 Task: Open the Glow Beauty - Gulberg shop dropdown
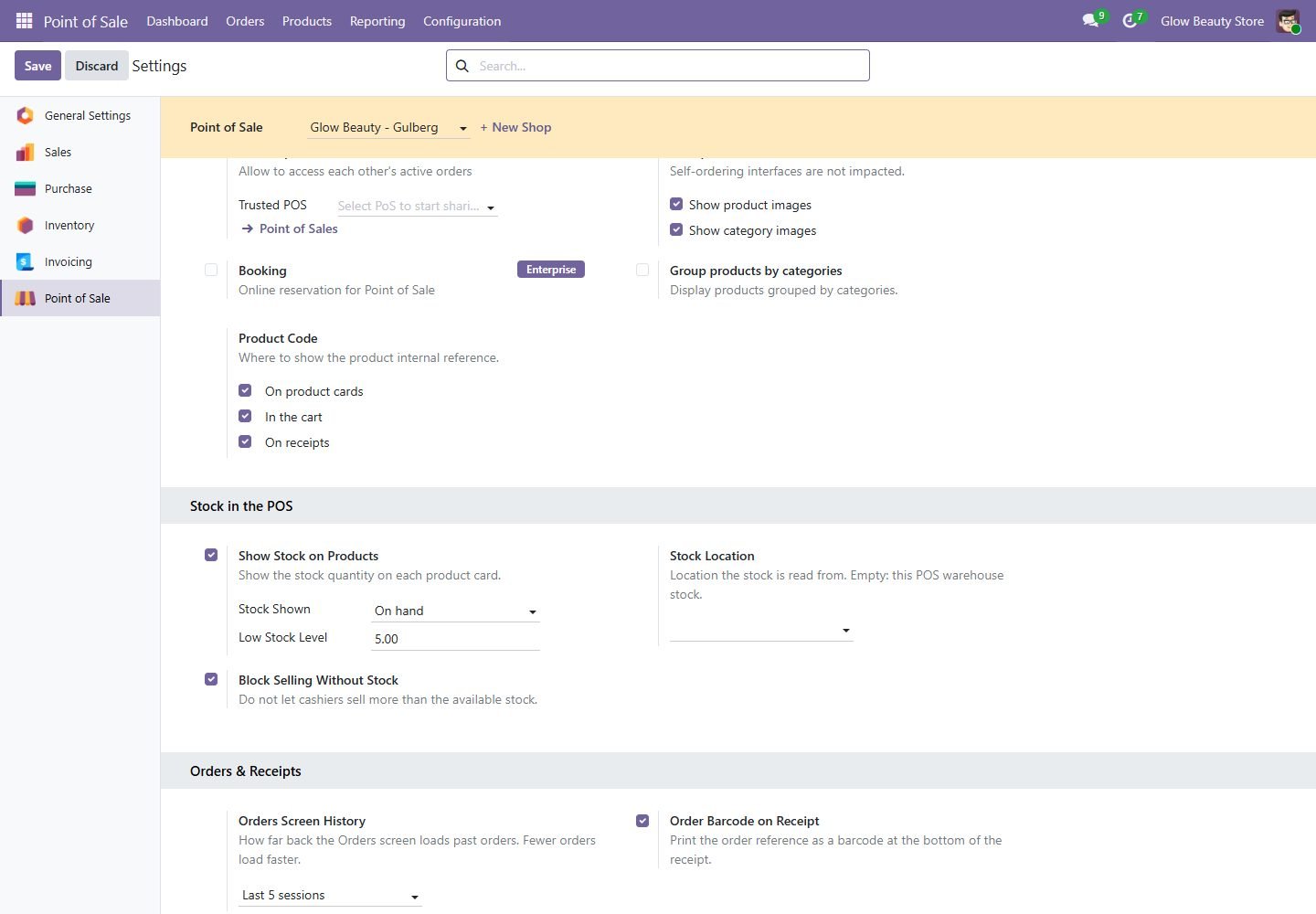388,127
